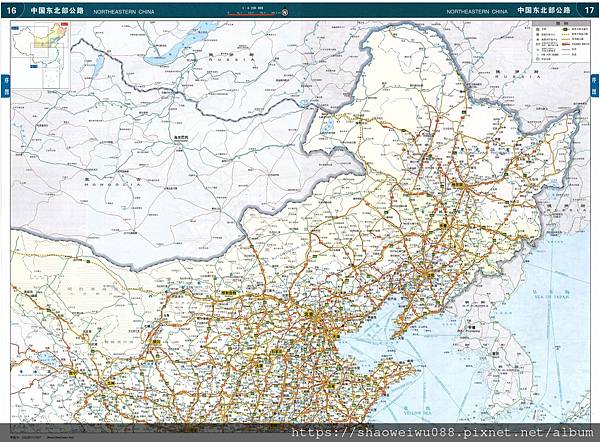Click page number 17 in header

click(x=589, y=10)
